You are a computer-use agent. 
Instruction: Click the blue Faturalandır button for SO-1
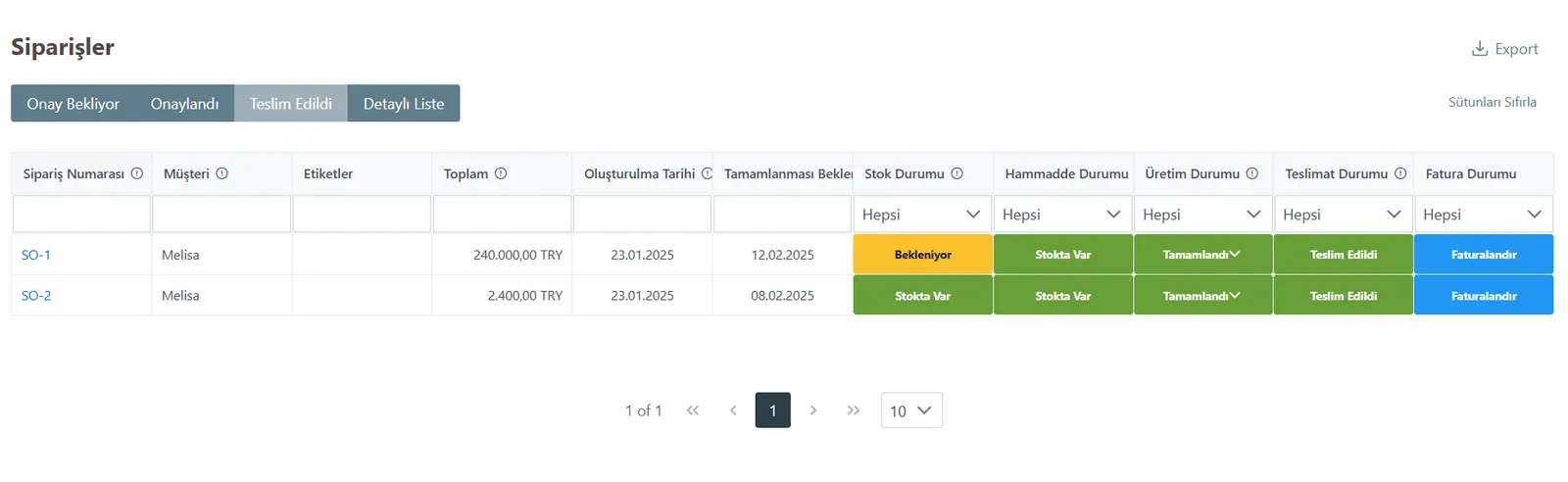1484,255
